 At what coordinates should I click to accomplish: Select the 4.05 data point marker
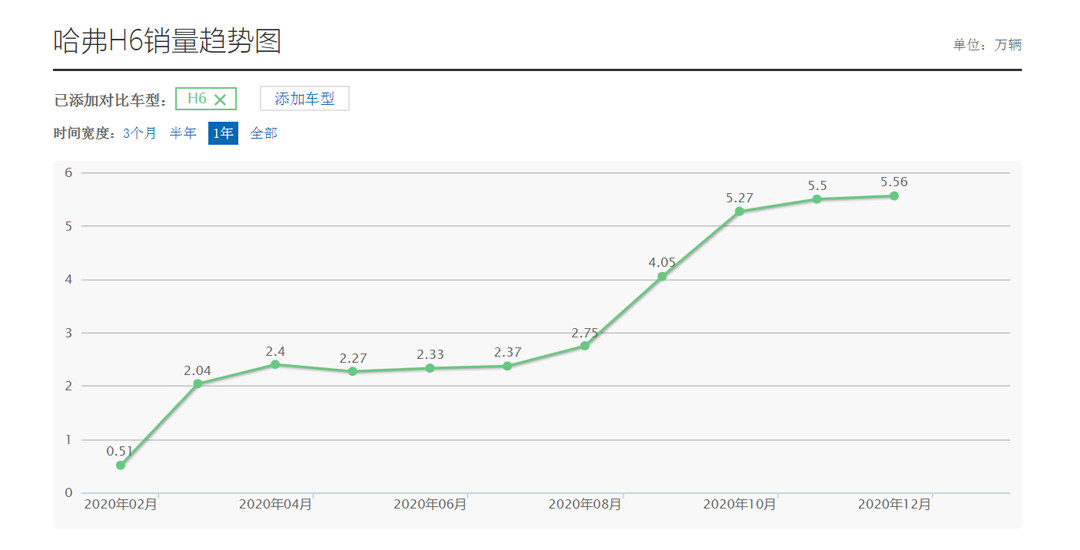coord(662,276)
